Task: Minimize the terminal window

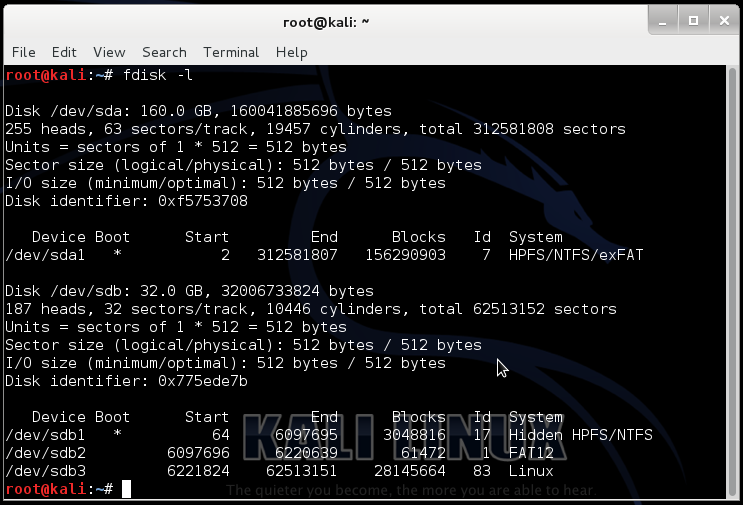Action: (662, 19)
